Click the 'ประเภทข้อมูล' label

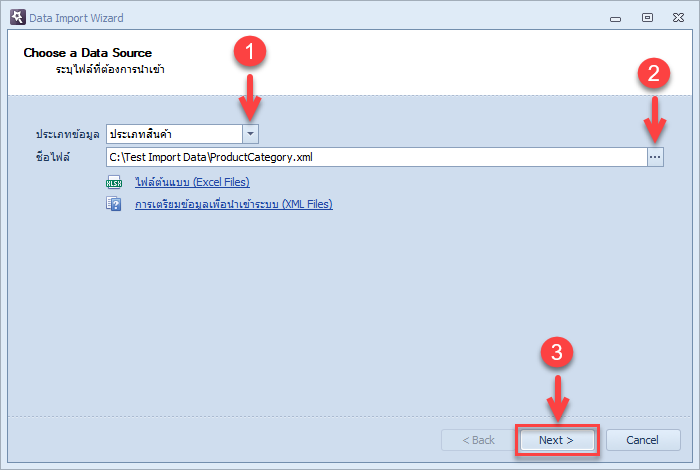(67, 134)
